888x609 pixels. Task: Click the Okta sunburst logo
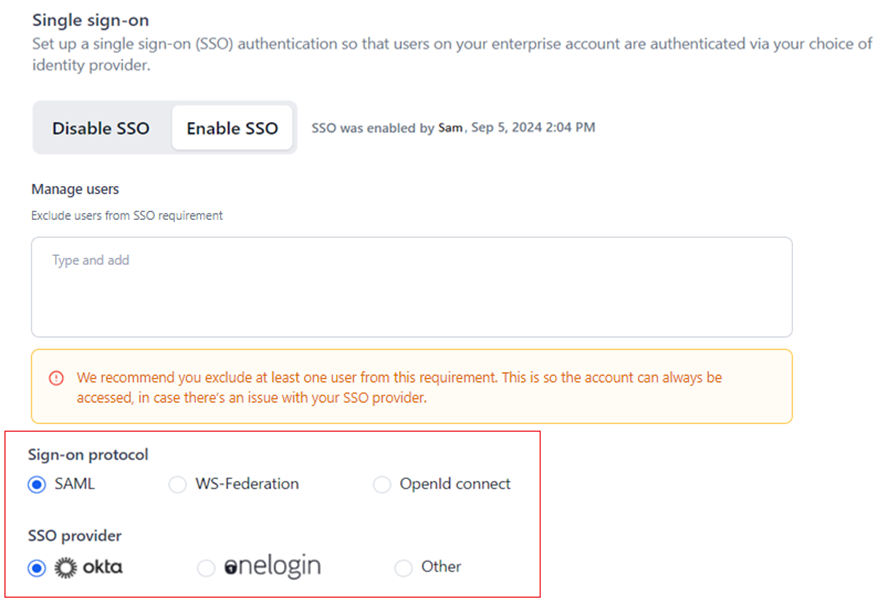65,568
